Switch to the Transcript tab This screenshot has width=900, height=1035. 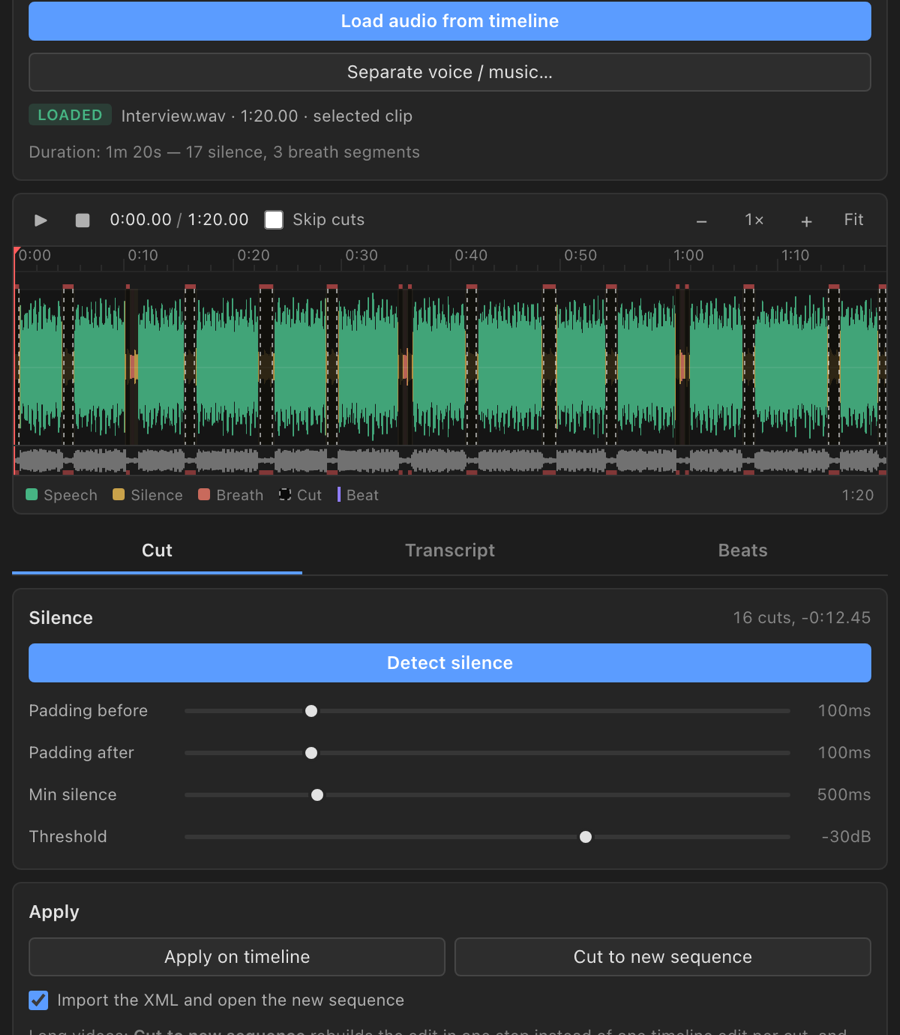click(450, 551)
